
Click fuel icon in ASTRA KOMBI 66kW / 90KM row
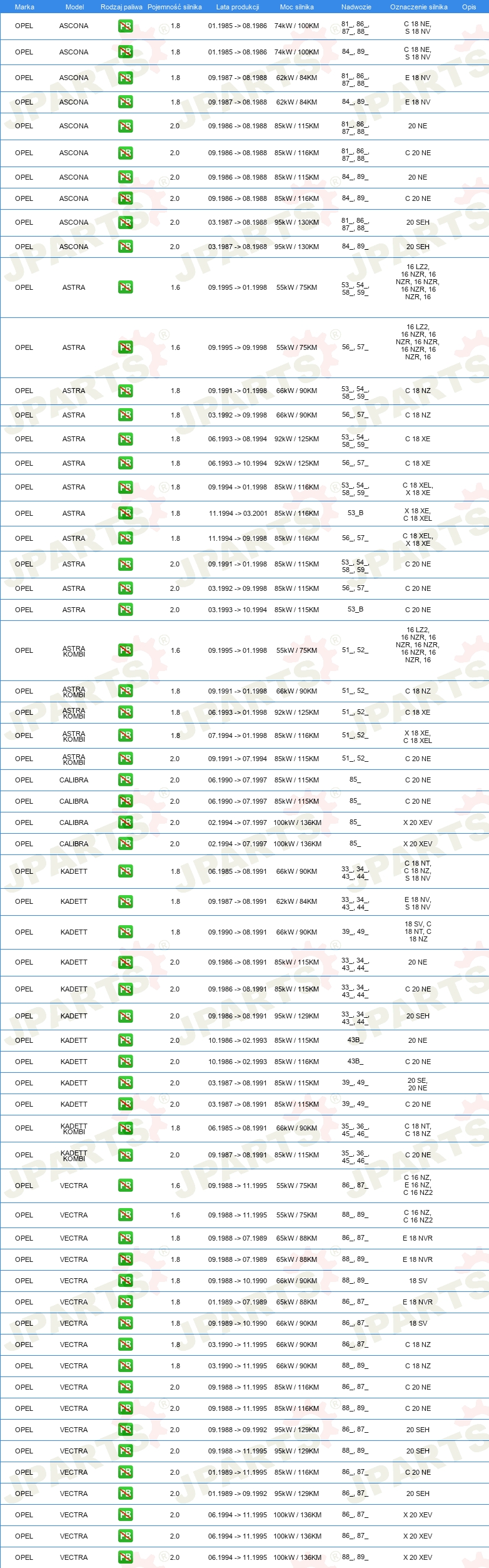click(x=126, y=691)
